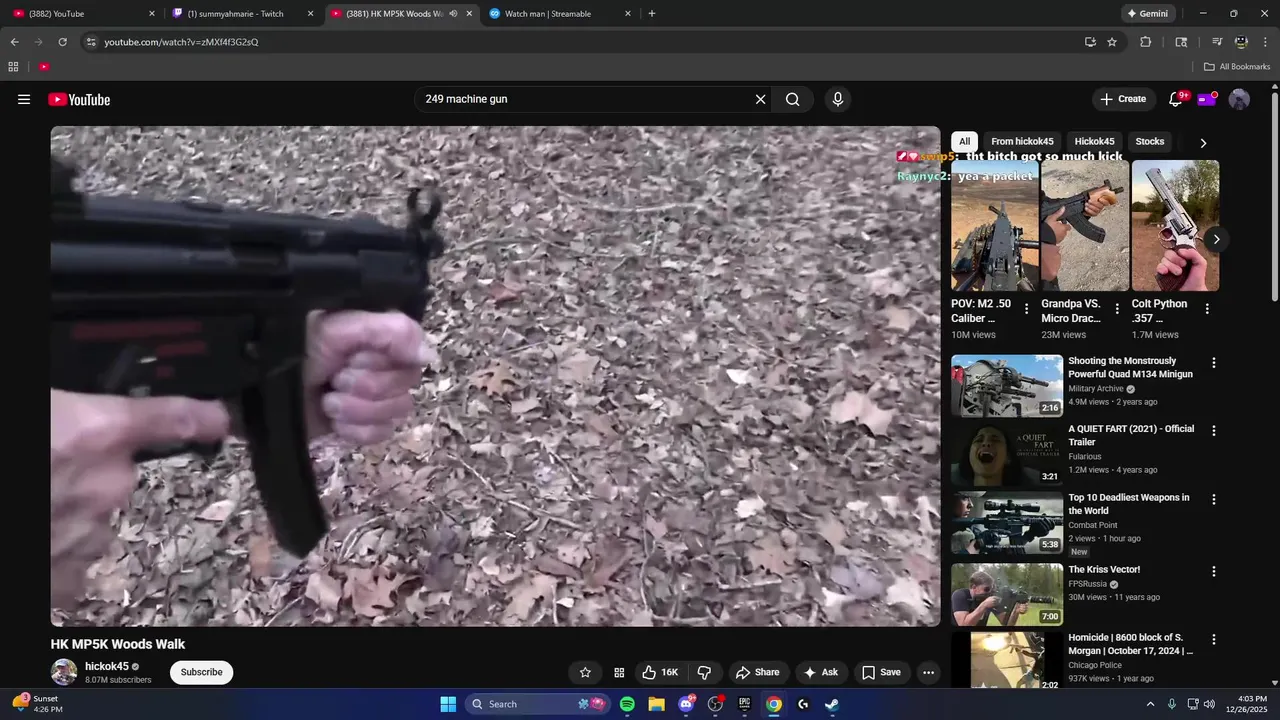The height and width of the screenshot is (720, 1280).
Task: Select the Hickok45 filter chip
Action: (1094, 141)
